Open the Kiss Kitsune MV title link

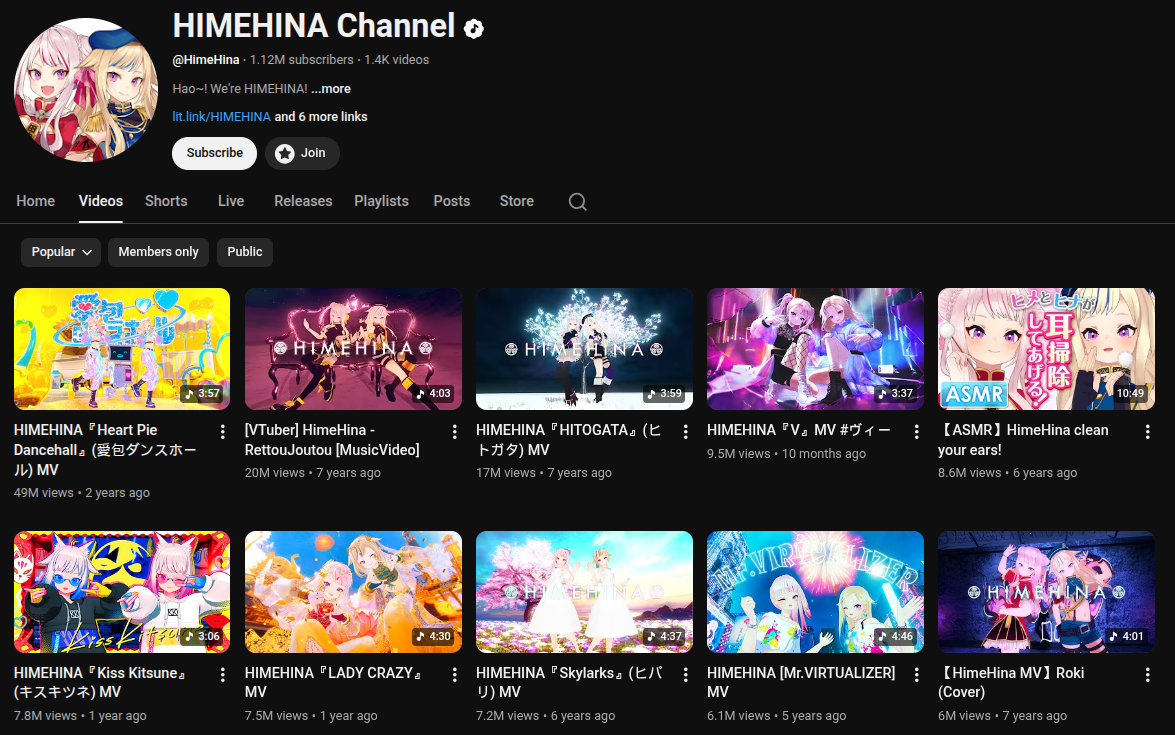(101, 683)
